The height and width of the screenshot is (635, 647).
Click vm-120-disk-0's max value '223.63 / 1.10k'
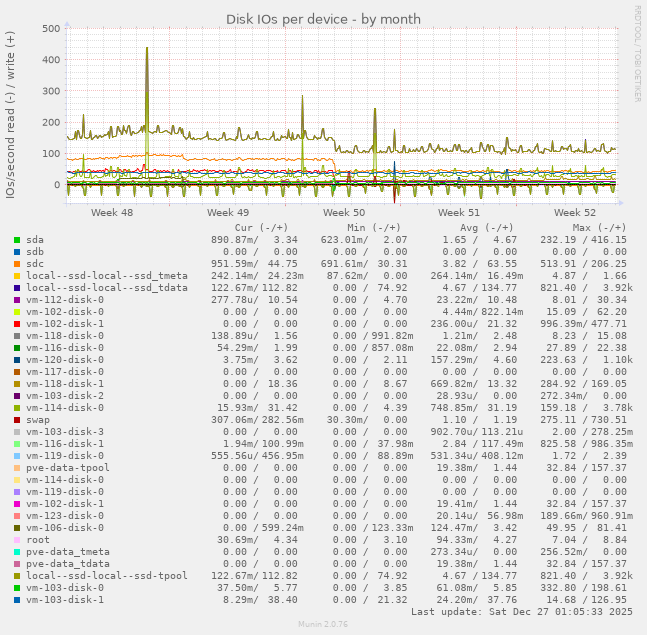[586, 359]
